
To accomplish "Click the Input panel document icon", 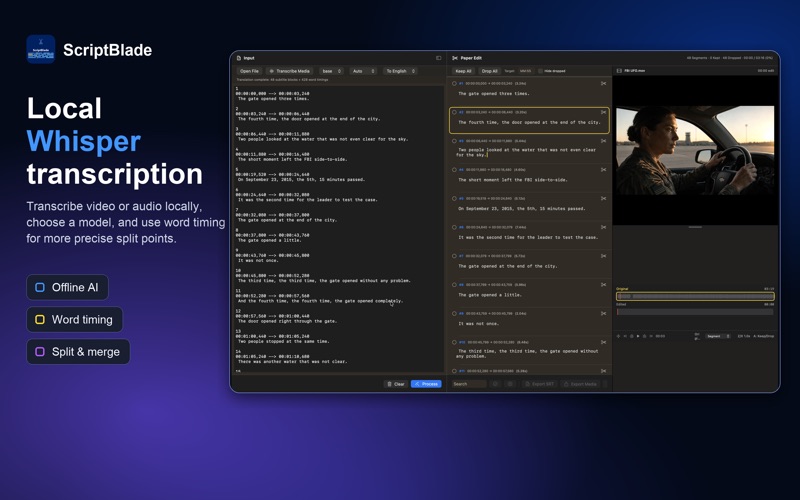I will coord(239,58).
